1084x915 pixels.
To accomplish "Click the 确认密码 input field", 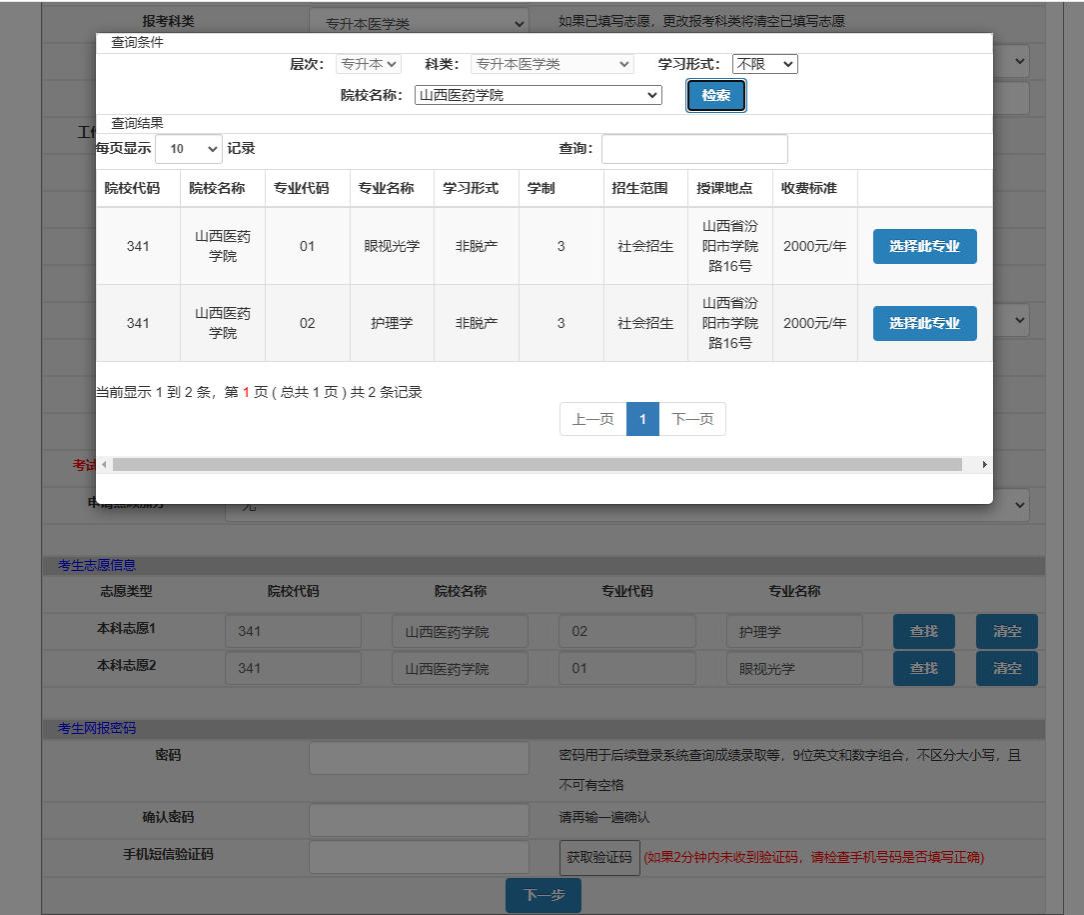I will pos(419,819).
